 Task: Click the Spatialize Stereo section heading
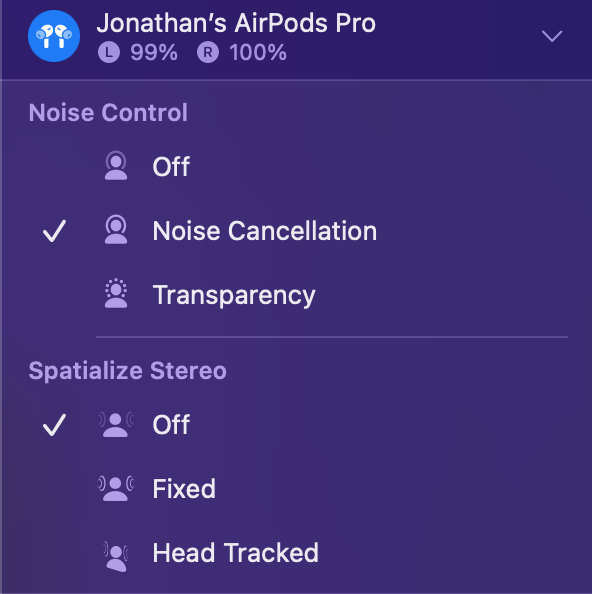click(128, 370)
